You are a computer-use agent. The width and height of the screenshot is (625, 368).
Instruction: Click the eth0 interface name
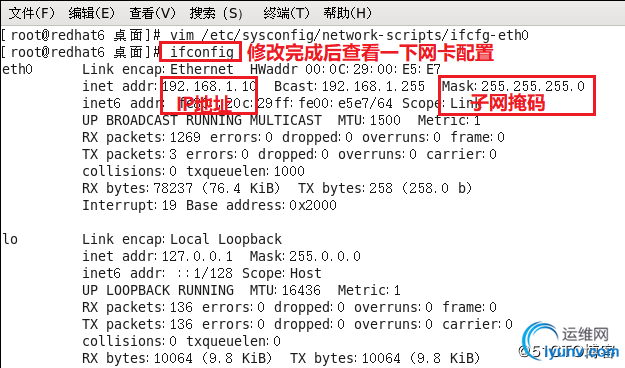point(17,69)
